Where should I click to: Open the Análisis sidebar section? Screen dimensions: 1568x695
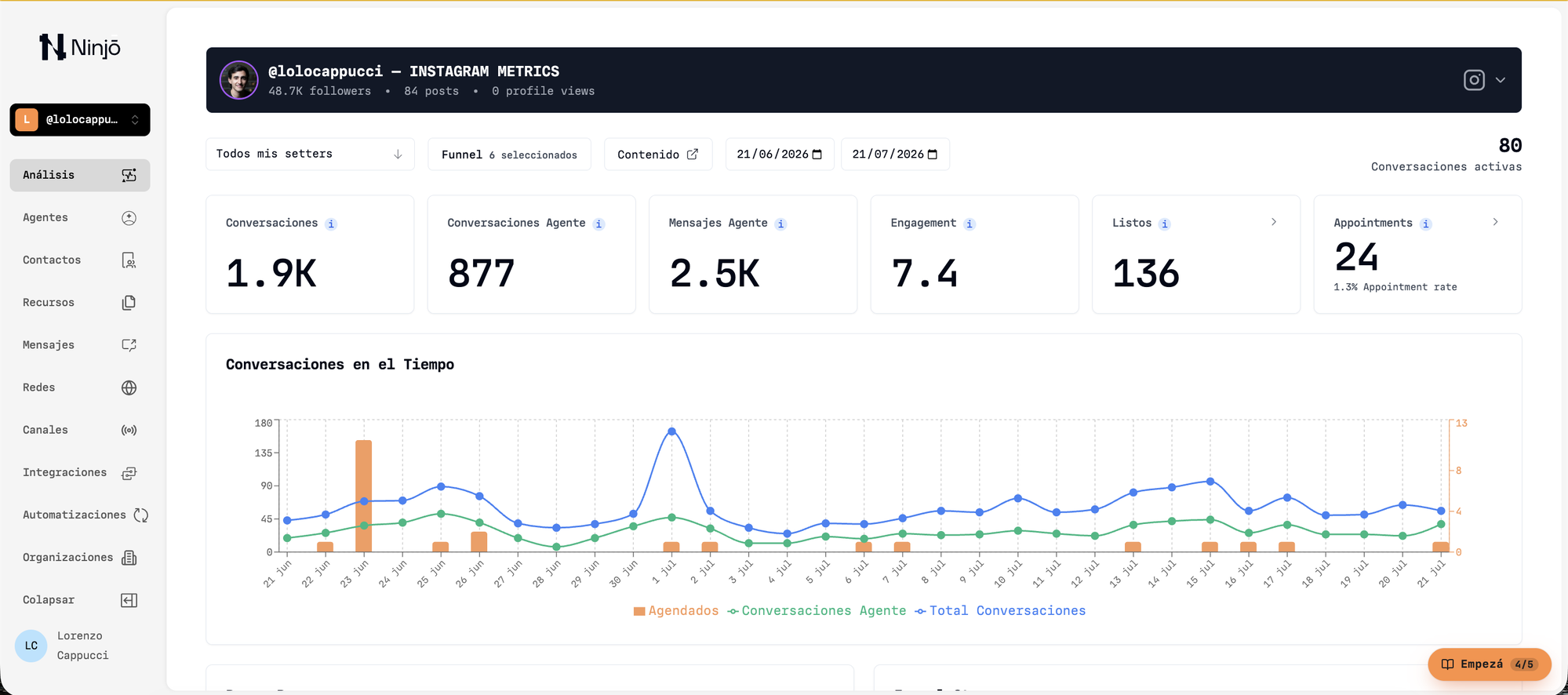pyautogui.click(x=79, y=175)
